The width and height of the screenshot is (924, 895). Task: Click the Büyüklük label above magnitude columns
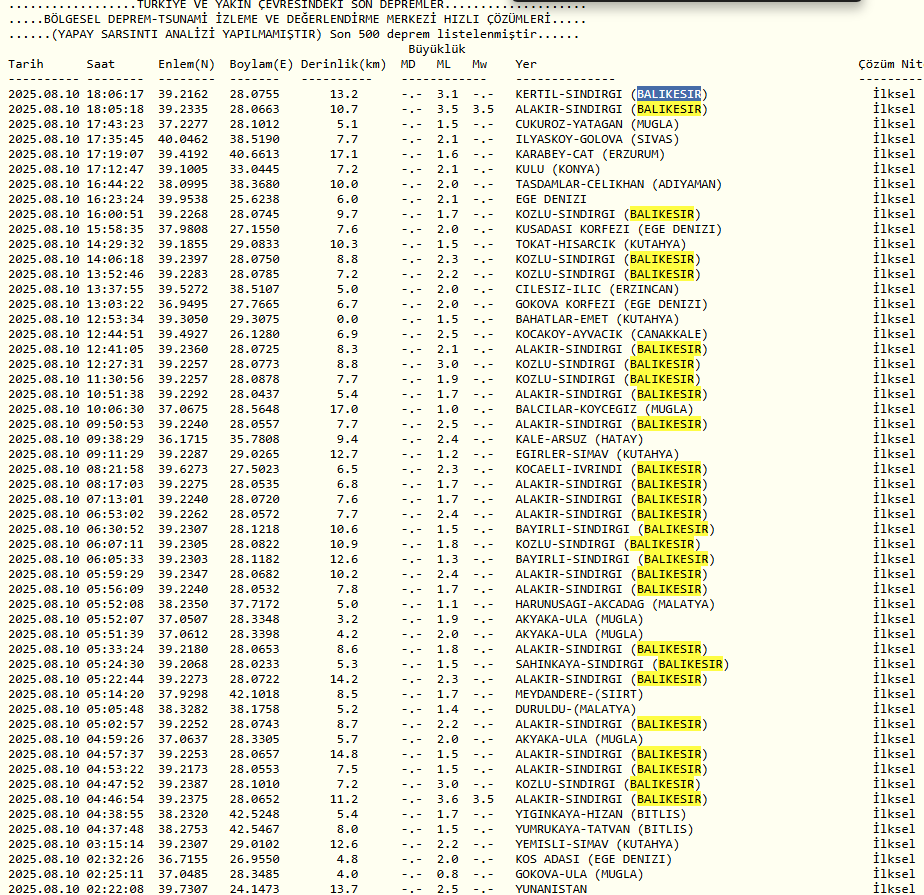click(437, 49)
